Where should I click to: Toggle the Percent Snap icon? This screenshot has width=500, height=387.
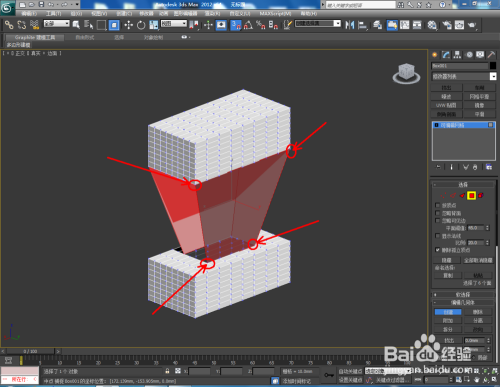(x=261, y=25)
